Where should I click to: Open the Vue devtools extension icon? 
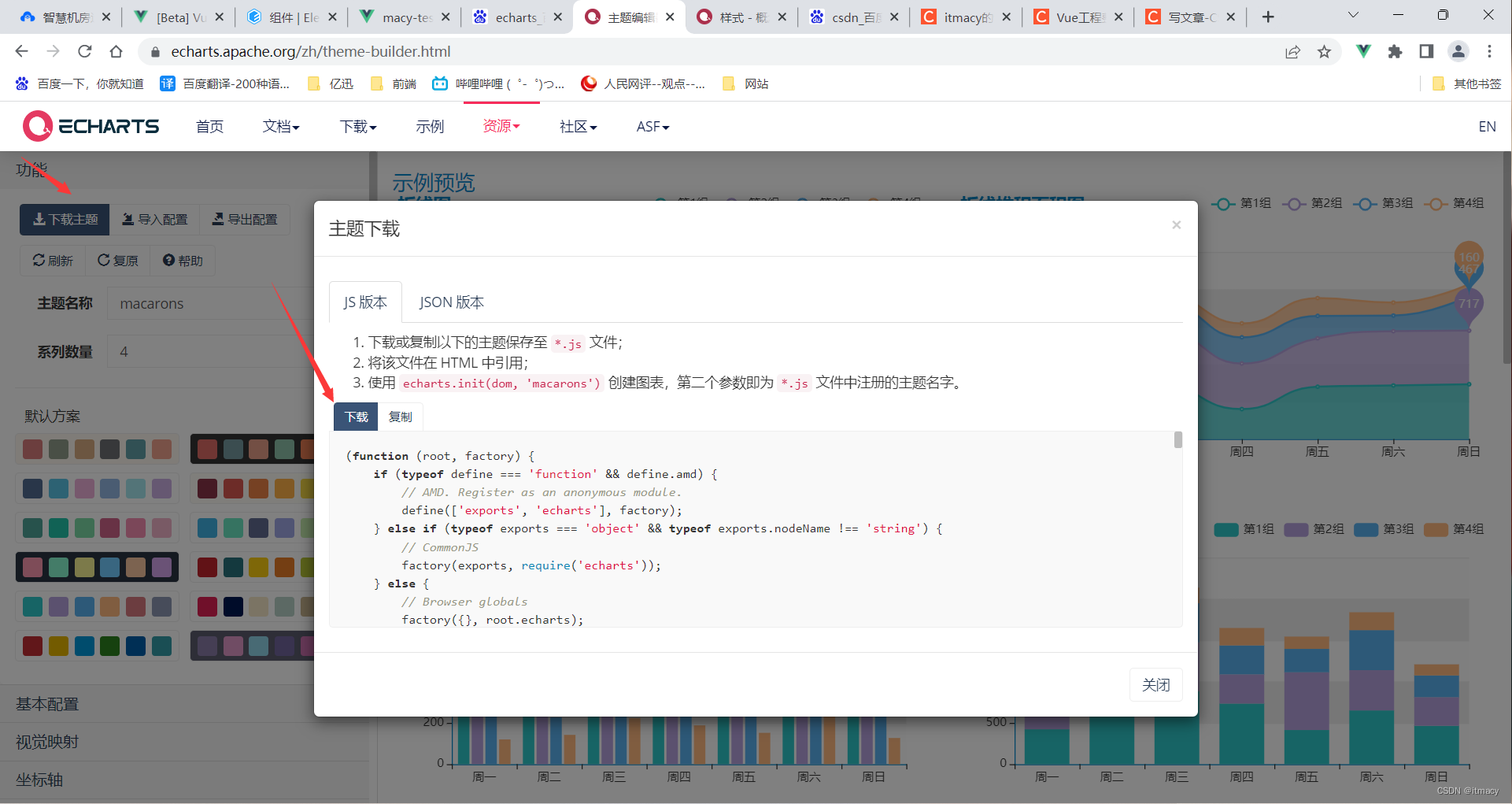click(x=1363, y=51)
